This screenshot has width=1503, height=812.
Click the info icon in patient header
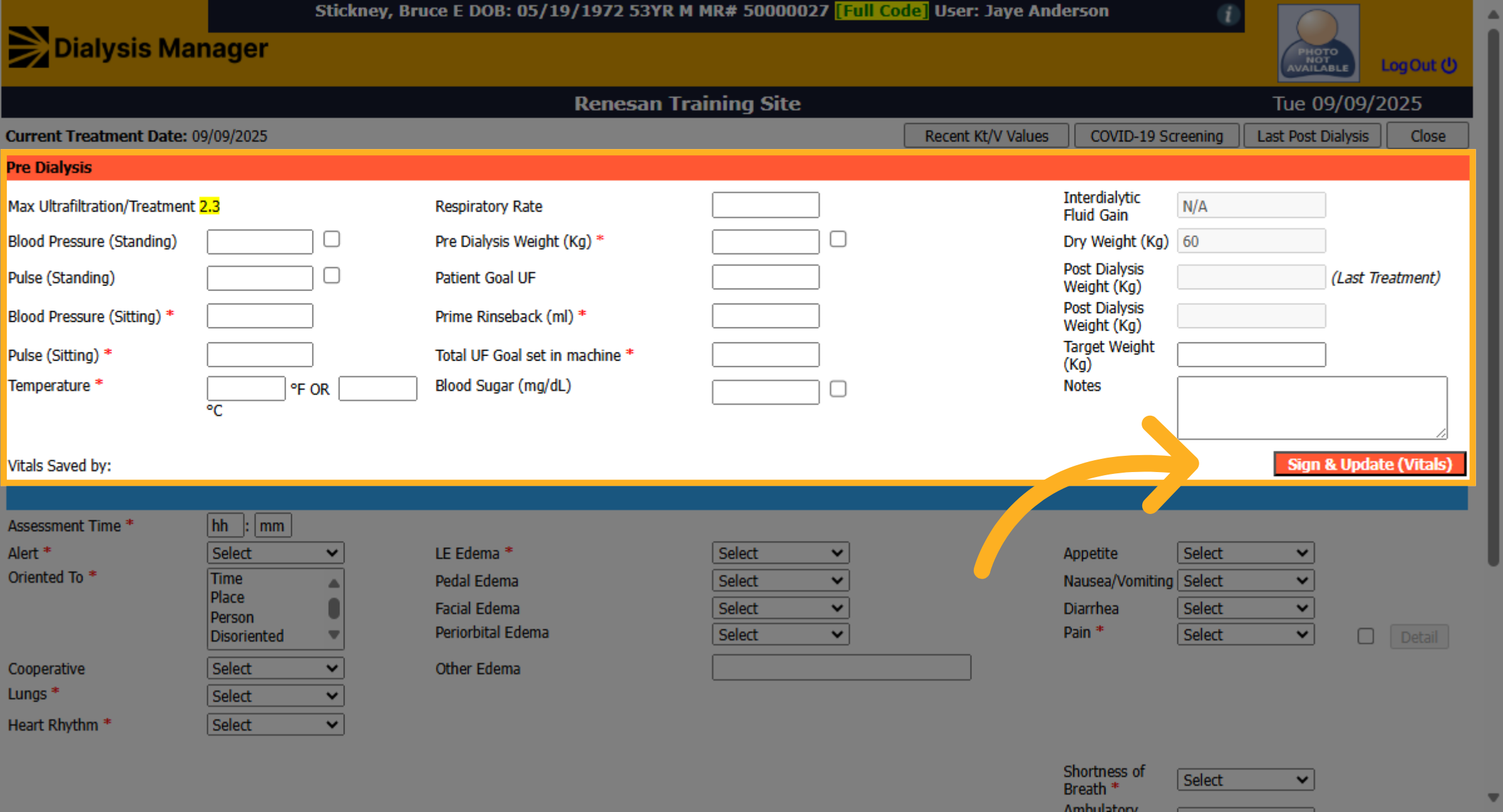1227,14
